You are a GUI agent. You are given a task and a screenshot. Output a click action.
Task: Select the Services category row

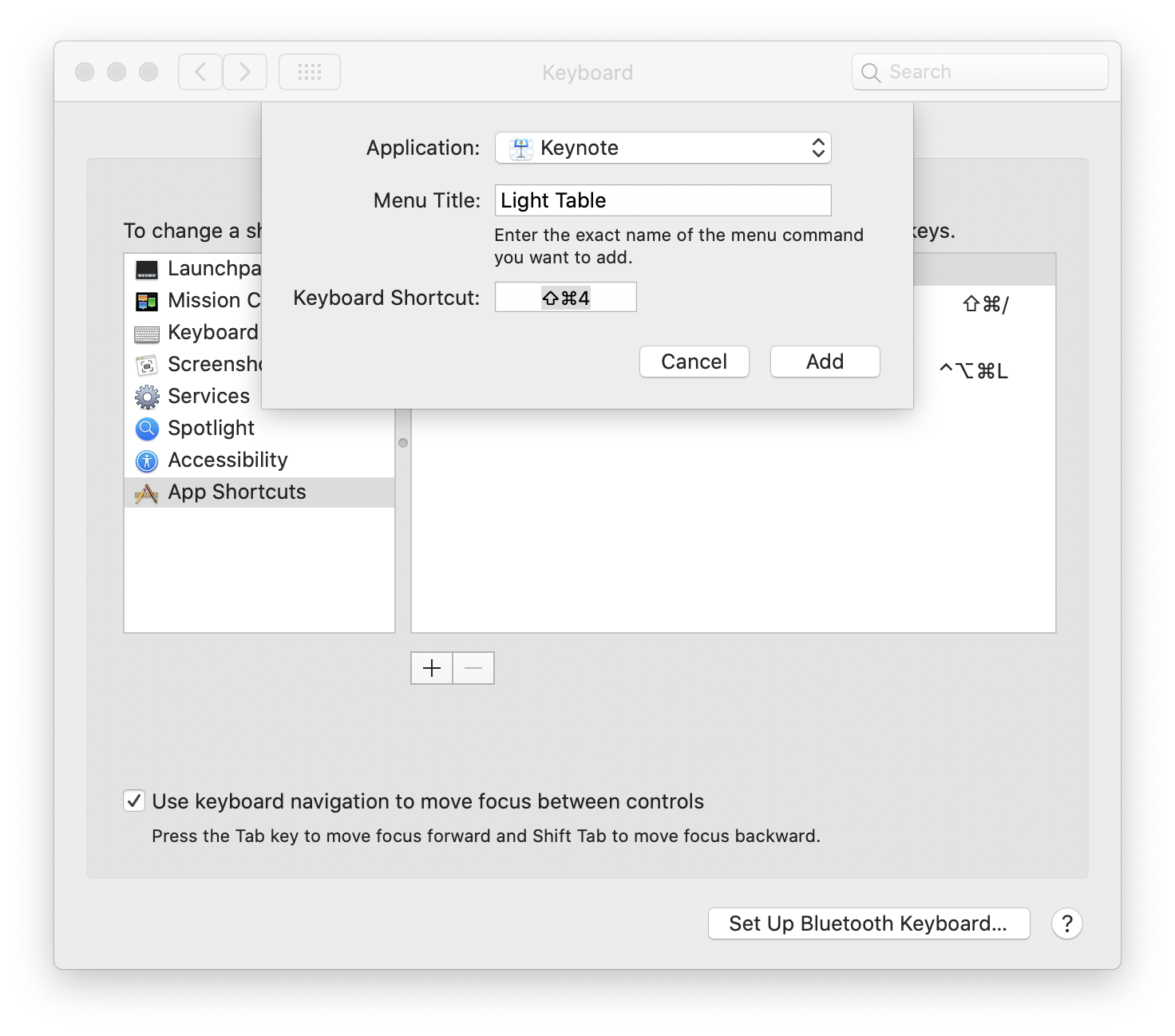(259, 396)
